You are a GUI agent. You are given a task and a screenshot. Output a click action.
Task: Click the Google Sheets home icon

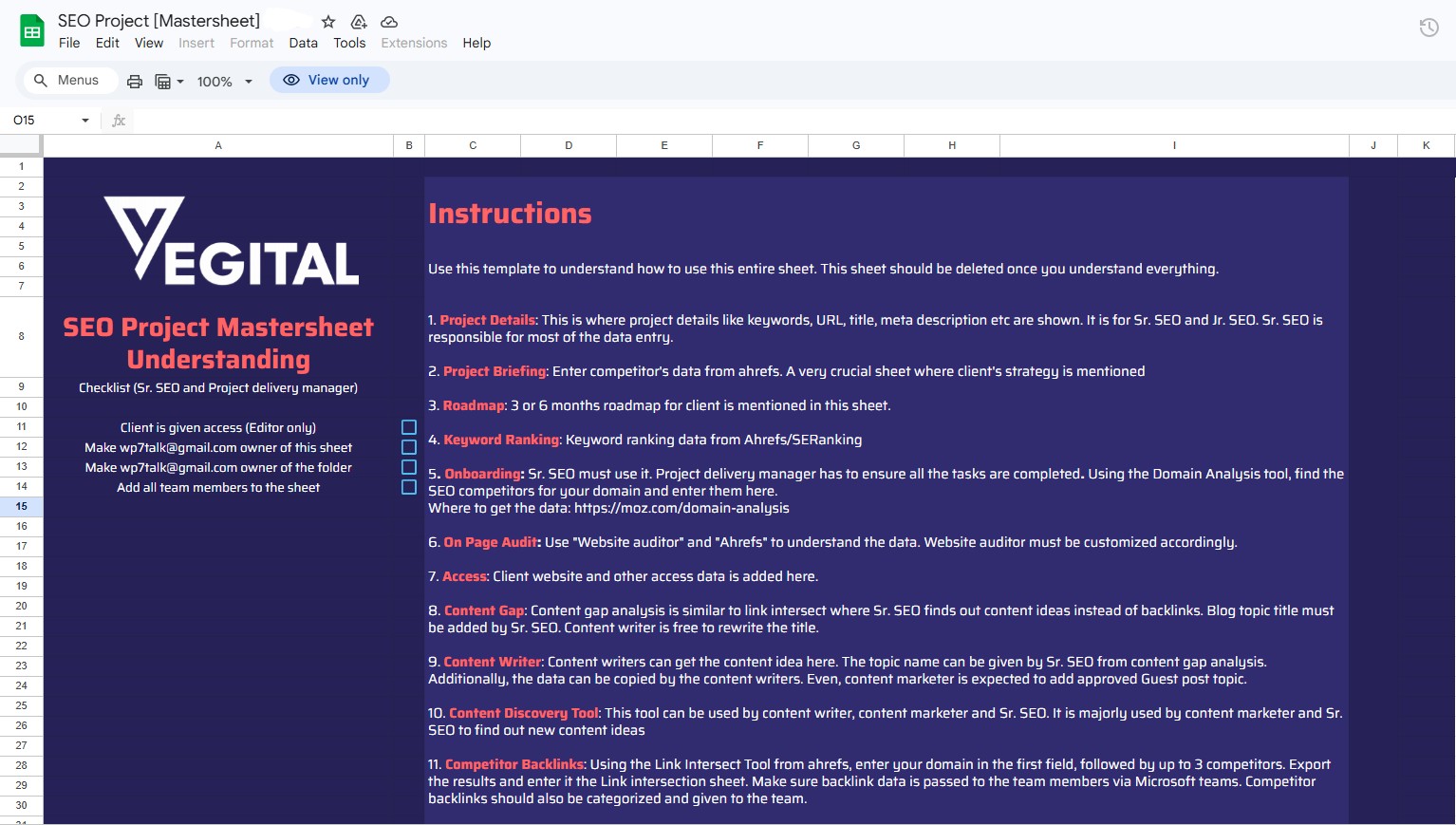(31, 29)
